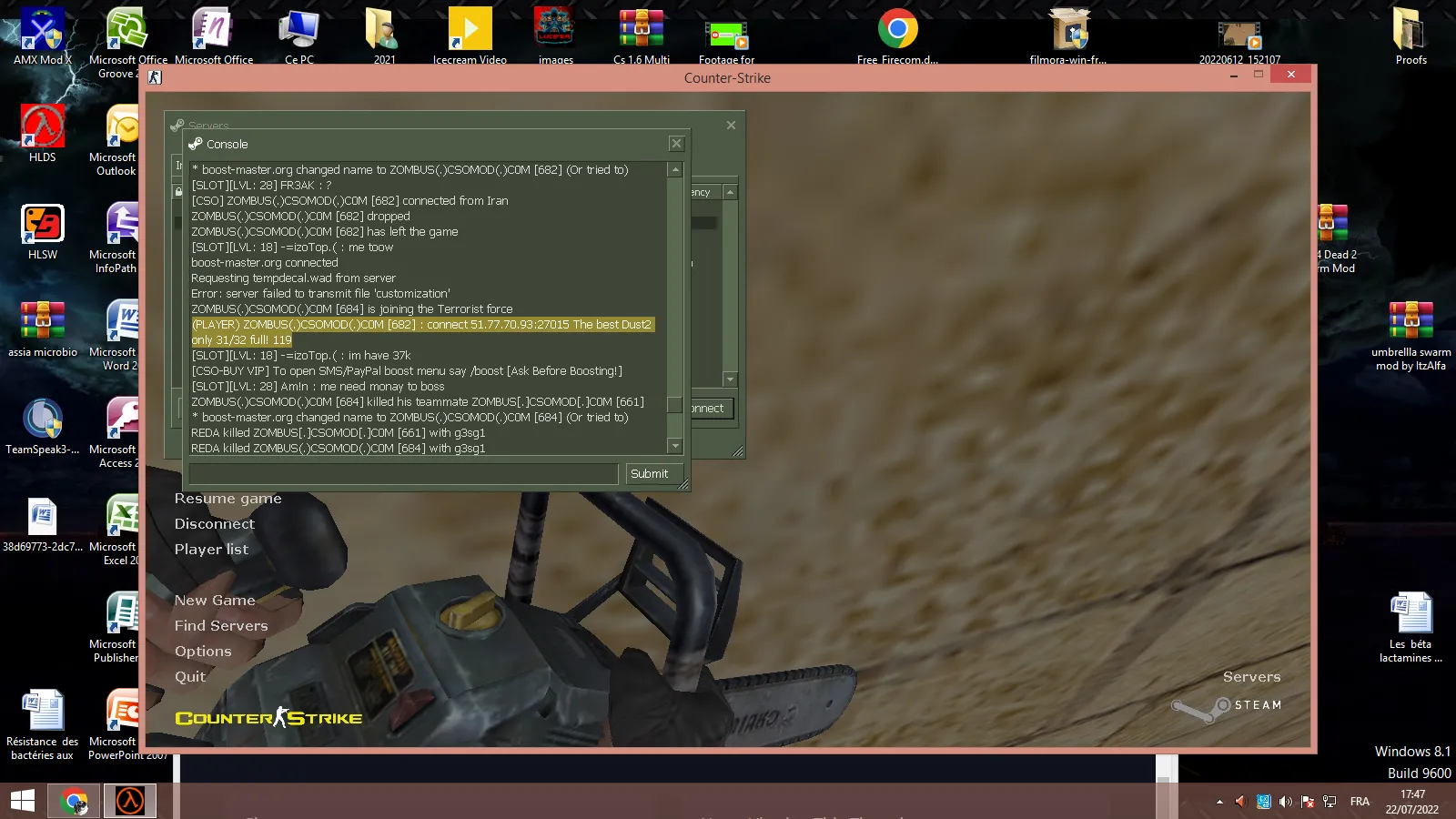Open the umbrella swarm mod archive icon
1456x819 pixels.
(1410, 335)
